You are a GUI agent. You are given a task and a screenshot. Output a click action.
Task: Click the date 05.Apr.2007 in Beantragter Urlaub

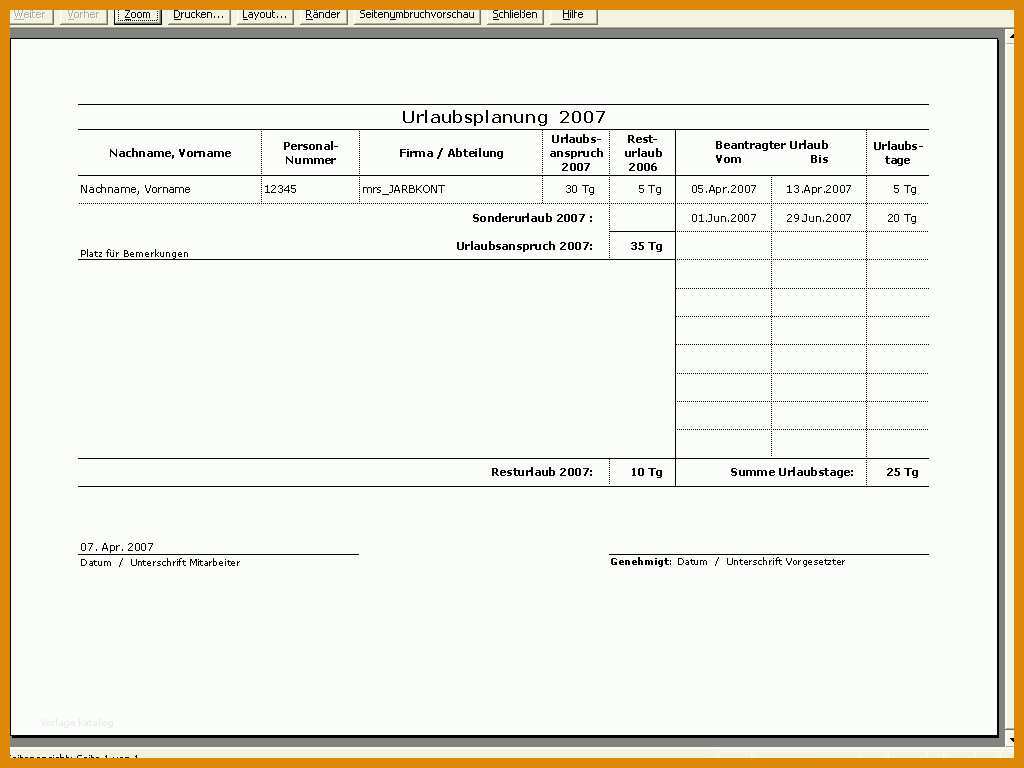(721, 189)
